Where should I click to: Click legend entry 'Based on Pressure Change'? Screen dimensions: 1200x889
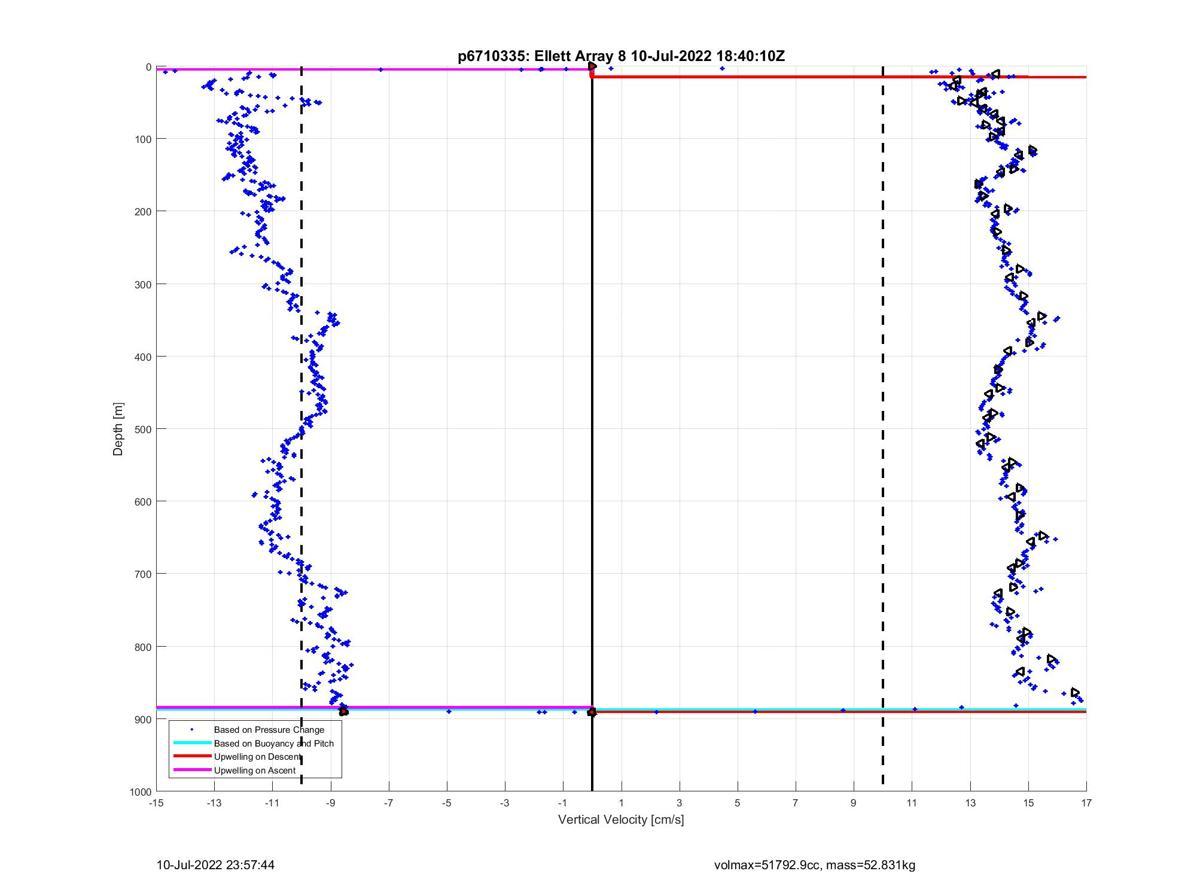(269, 730)
